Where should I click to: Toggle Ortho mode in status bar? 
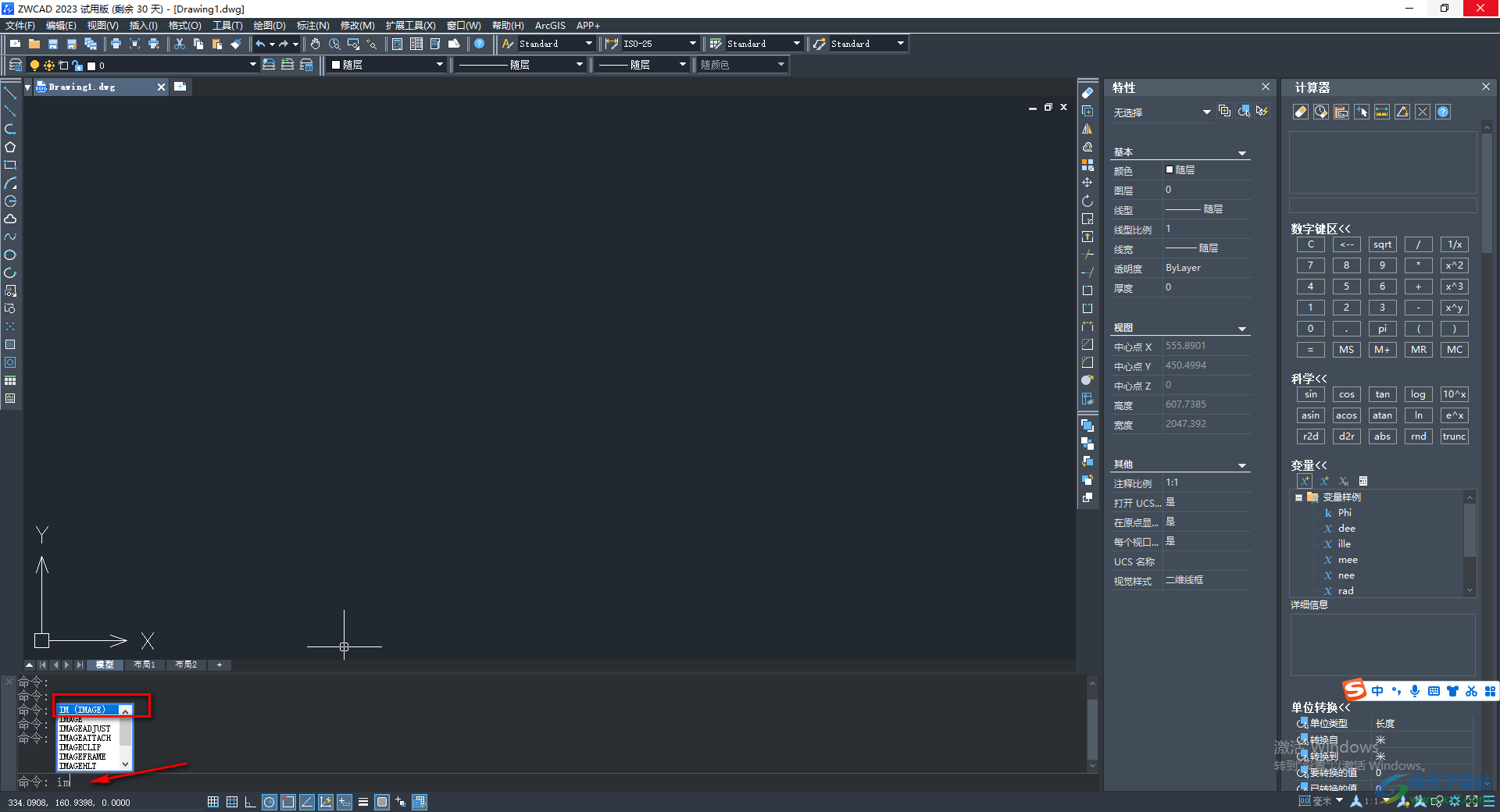pos(250,802)
